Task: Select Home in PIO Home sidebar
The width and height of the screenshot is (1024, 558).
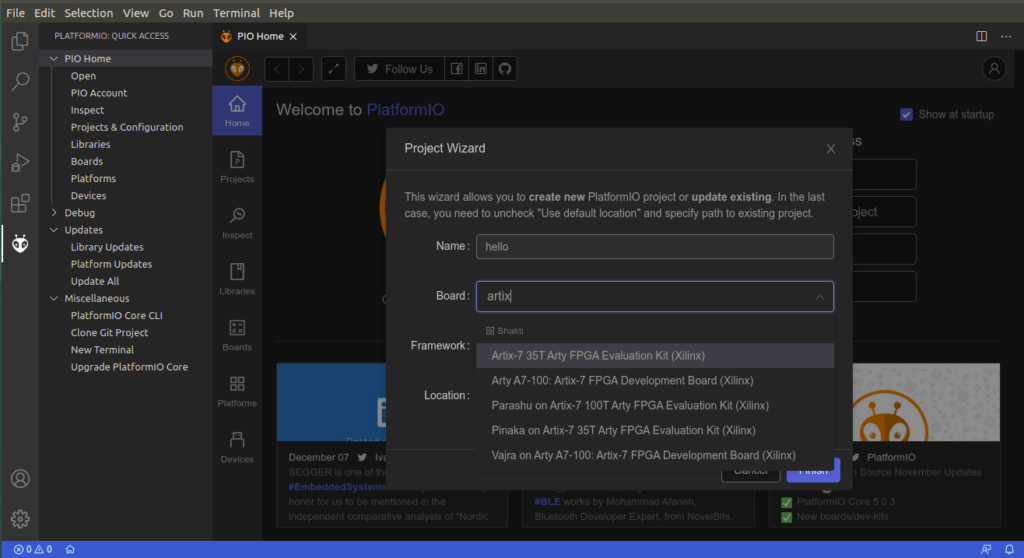Action: (237, 111)
